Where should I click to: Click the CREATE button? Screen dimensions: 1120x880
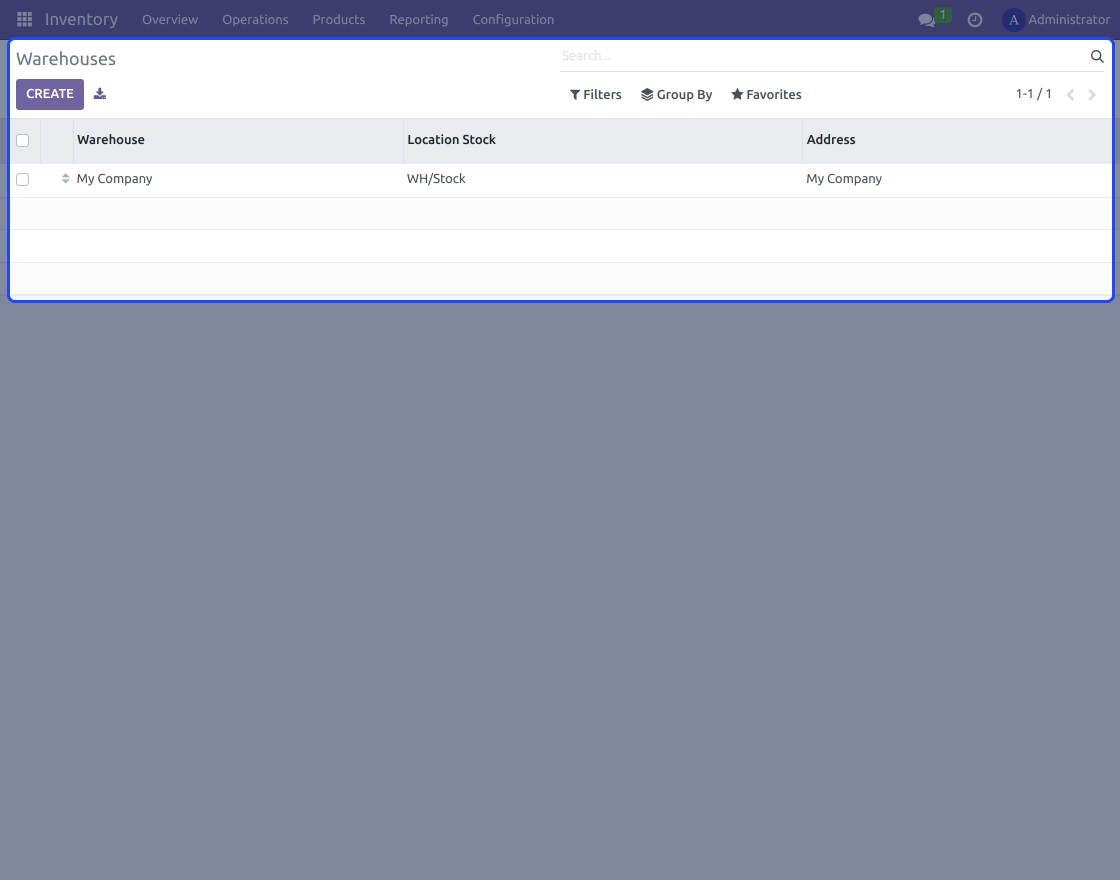pos(50,94)
